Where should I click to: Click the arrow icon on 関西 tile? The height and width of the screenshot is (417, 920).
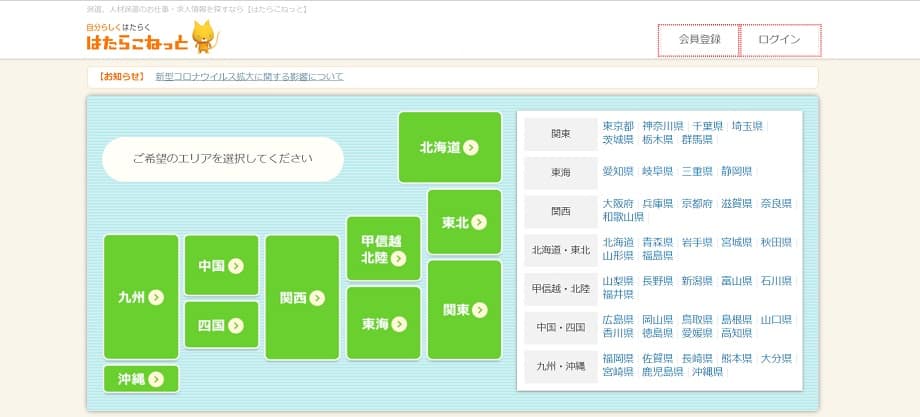click(x=317, y=299)
